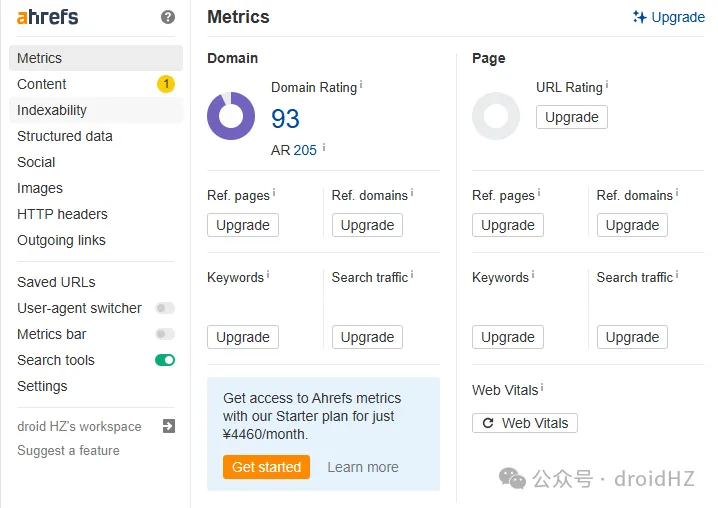The width and height of the screenshot is (718, 508).
Task: Click the Ahrefs logo
Action: [48, 17]
